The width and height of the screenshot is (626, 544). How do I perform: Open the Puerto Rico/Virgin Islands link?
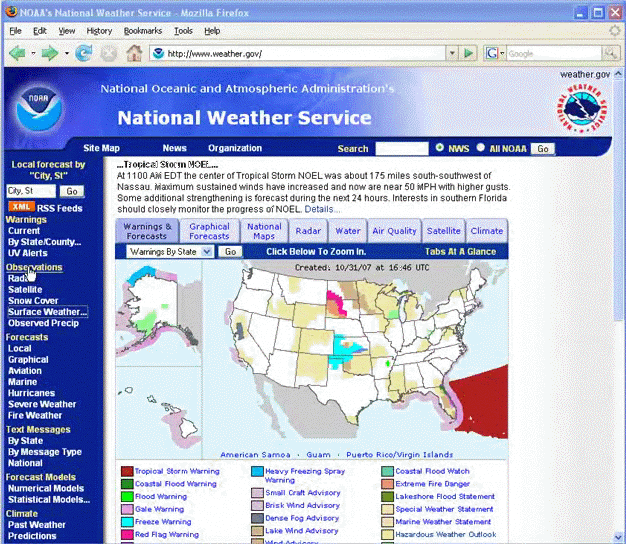(x=400, y=455)
